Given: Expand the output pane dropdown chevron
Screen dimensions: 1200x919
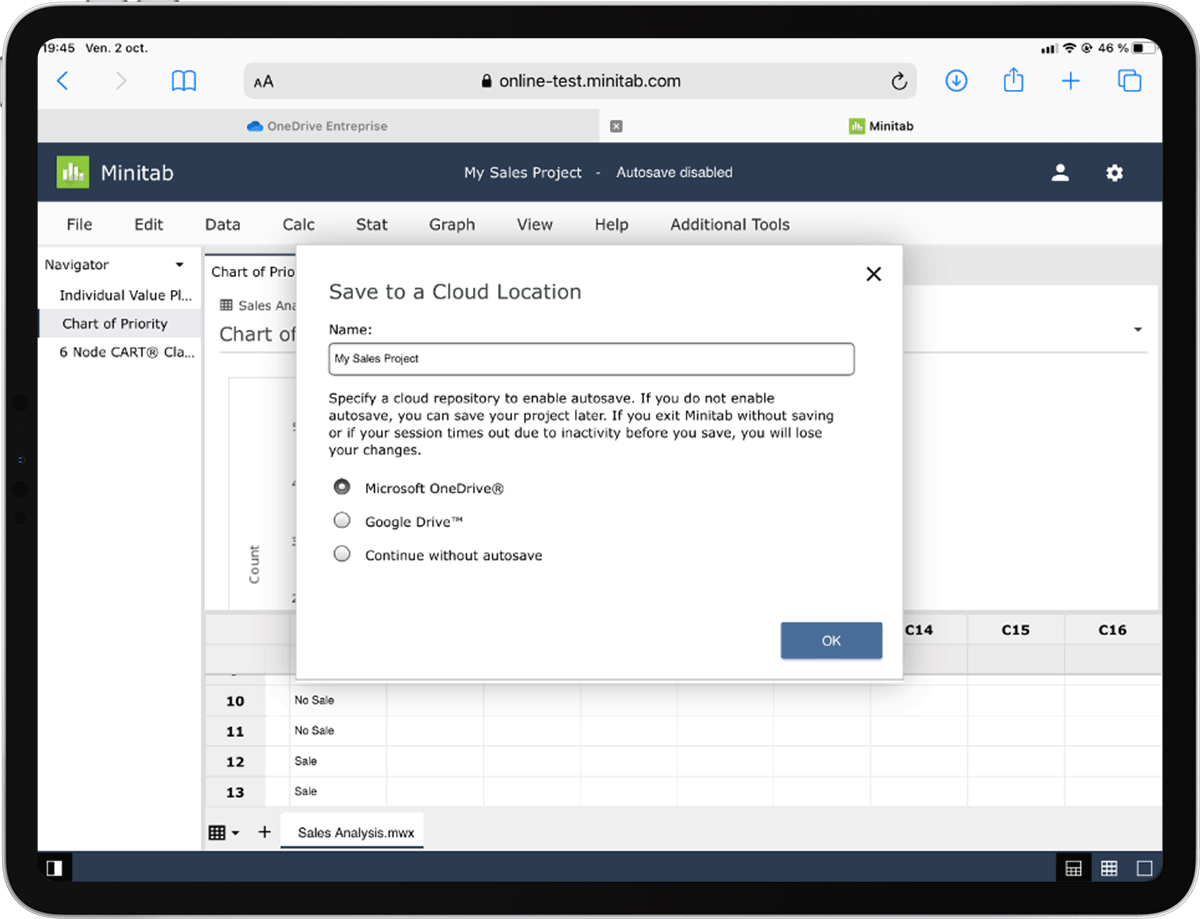Looking at the screenshot, I should point(1138,329).
